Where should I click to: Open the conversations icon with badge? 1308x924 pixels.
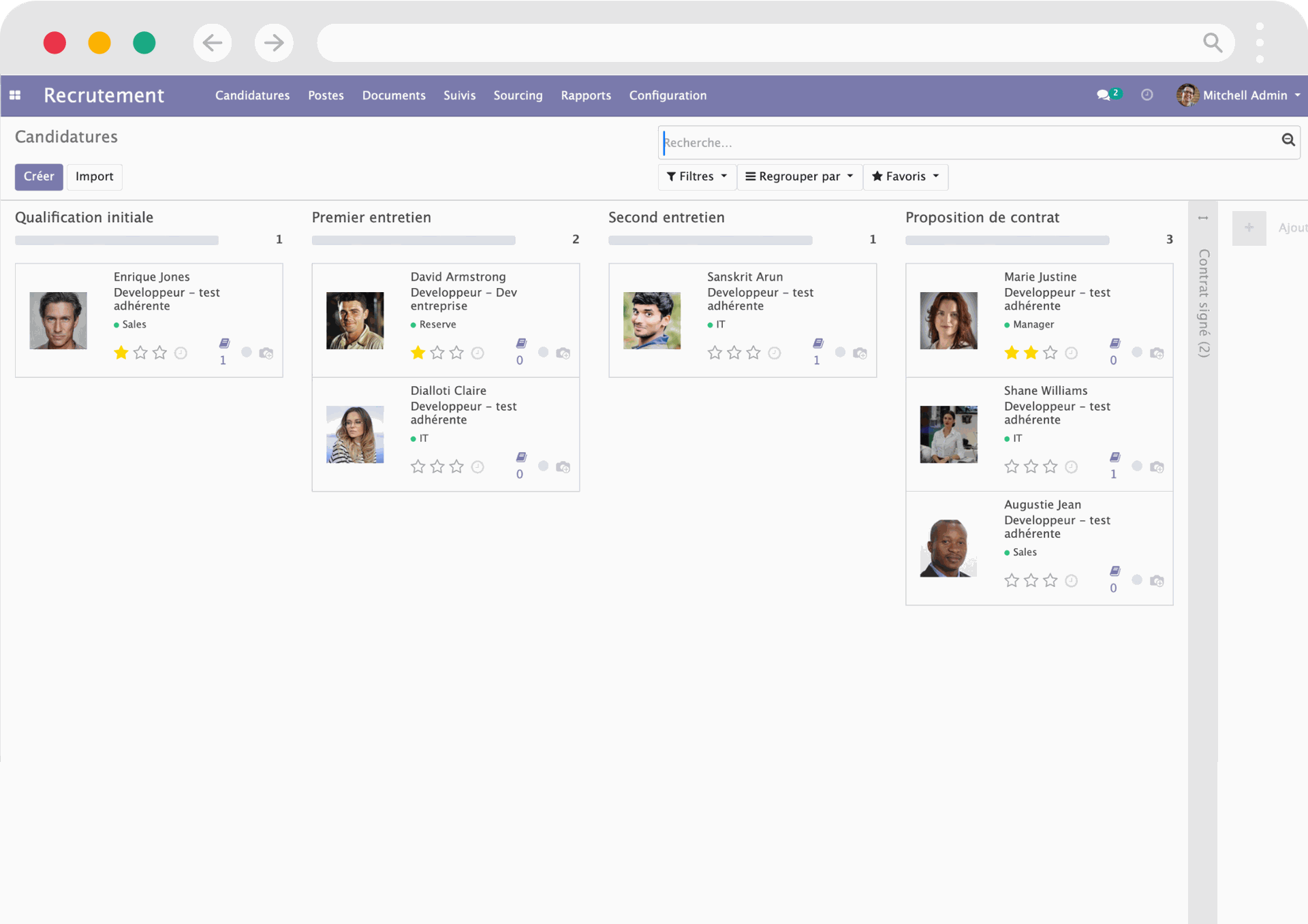(1104, 95)
